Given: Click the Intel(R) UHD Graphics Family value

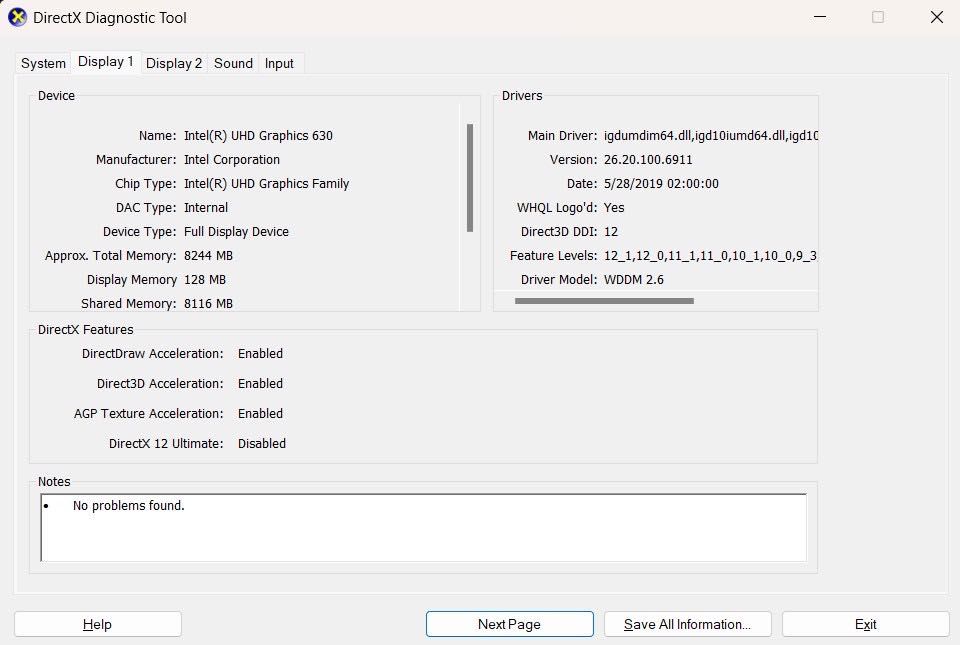Looking at the screenshot, I should [266, 184].
